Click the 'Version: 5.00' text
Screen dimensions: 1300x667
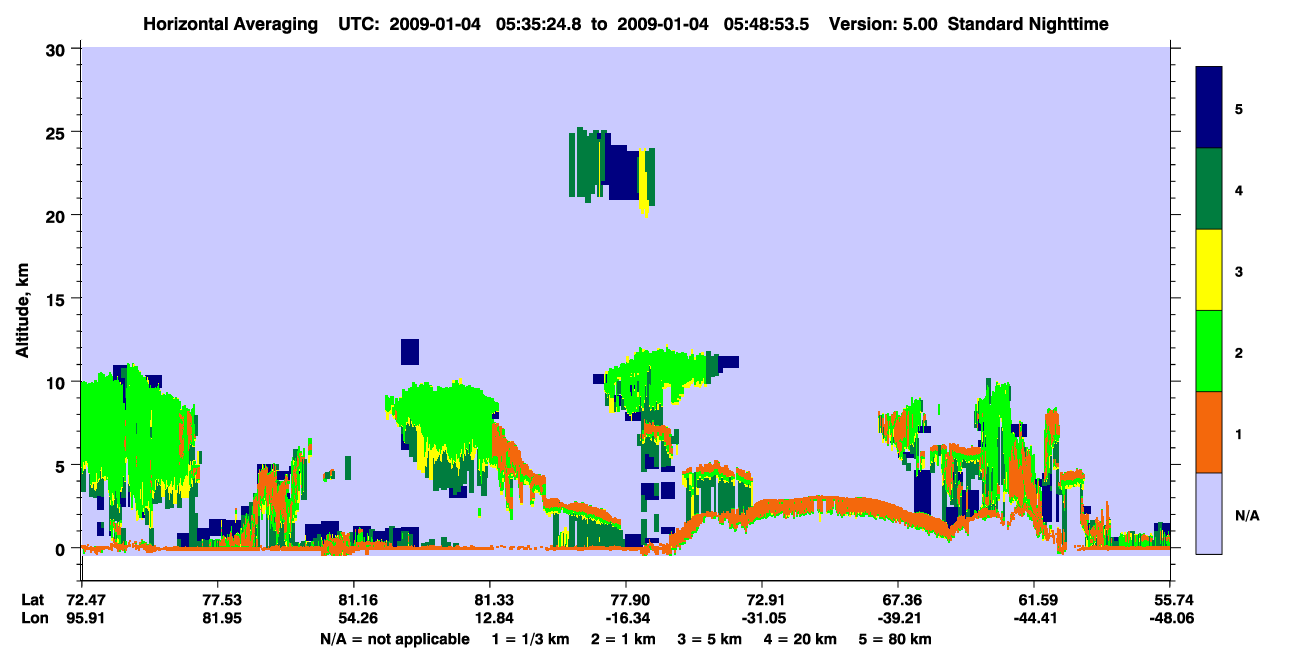883,23
